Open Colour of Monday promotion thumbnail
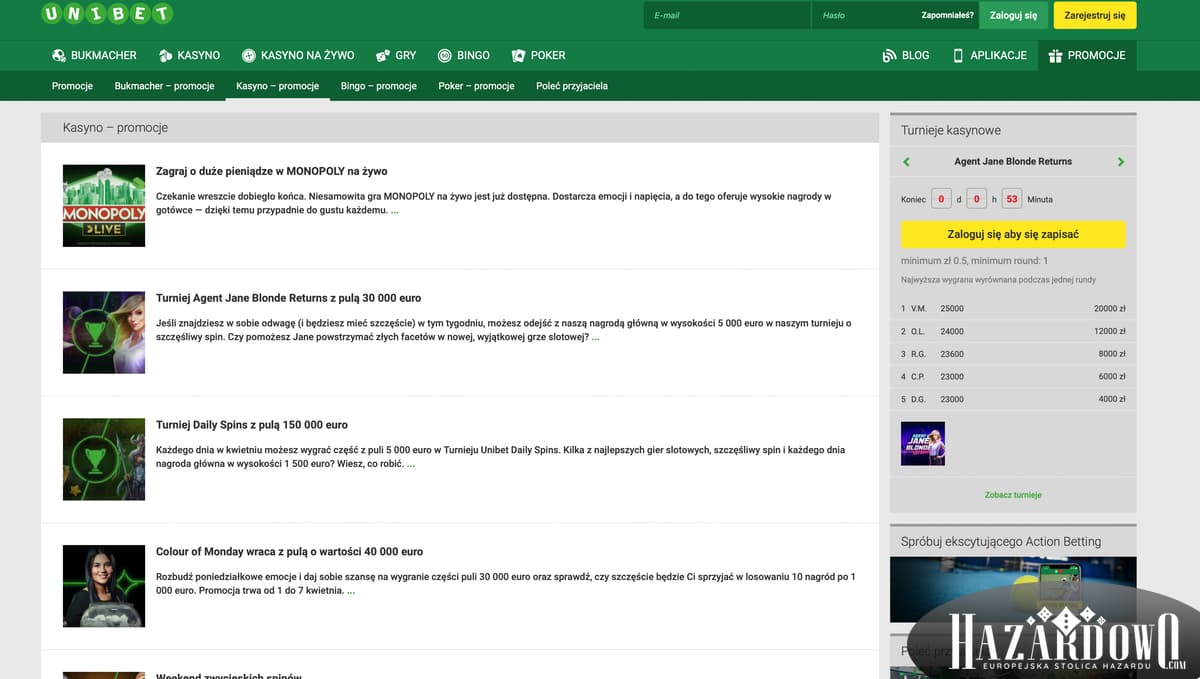This screenshot has width=1200, height=679. tap(104, 586)
